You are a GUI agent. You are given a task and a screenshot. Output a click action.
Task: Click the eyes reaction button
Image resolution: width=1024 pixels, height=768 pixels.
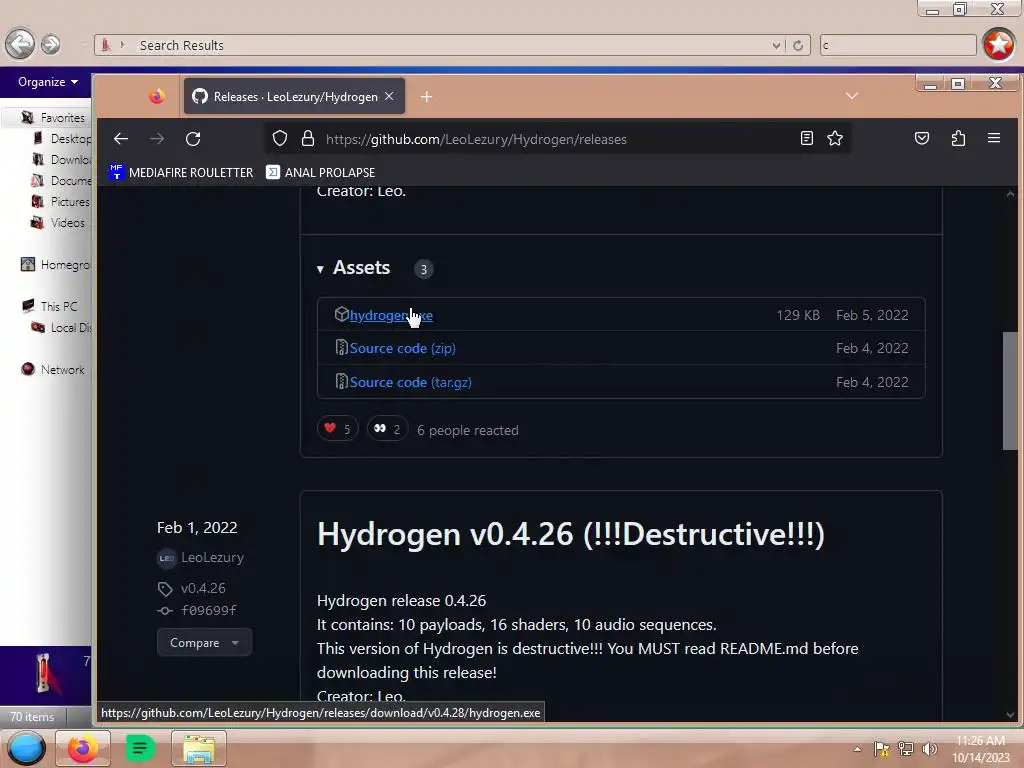(x=387, y=429)
